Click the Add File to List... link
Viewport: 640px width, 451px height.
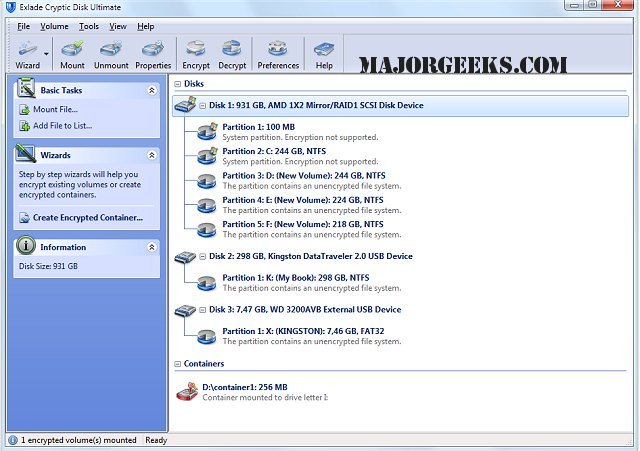pyautogui.click(x=62, y=126)
